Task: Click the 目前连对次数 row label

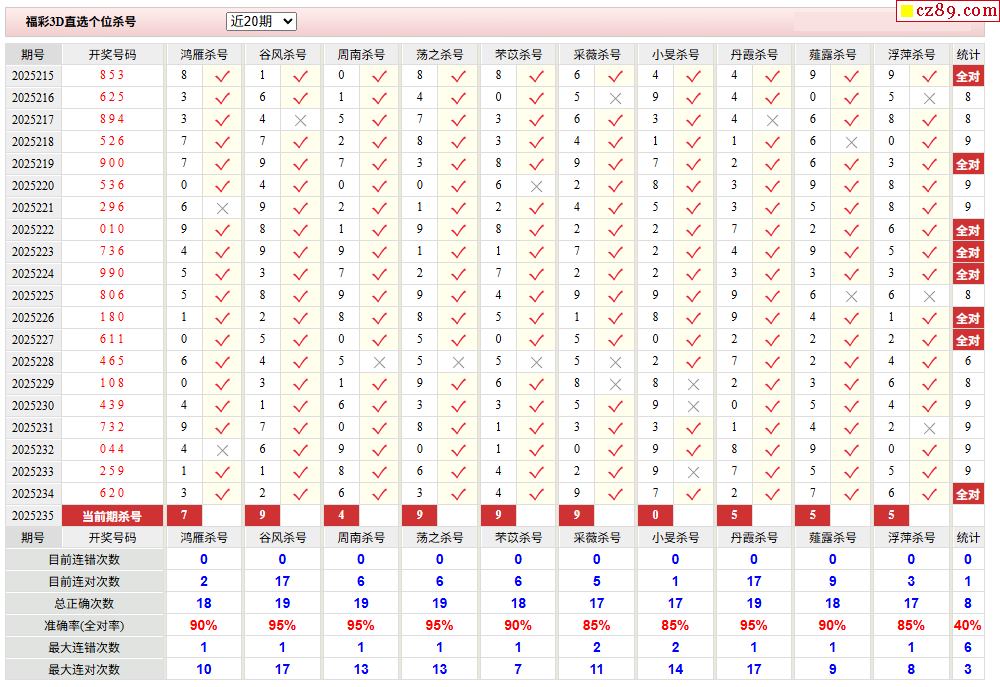Action: tap(84, 582)
